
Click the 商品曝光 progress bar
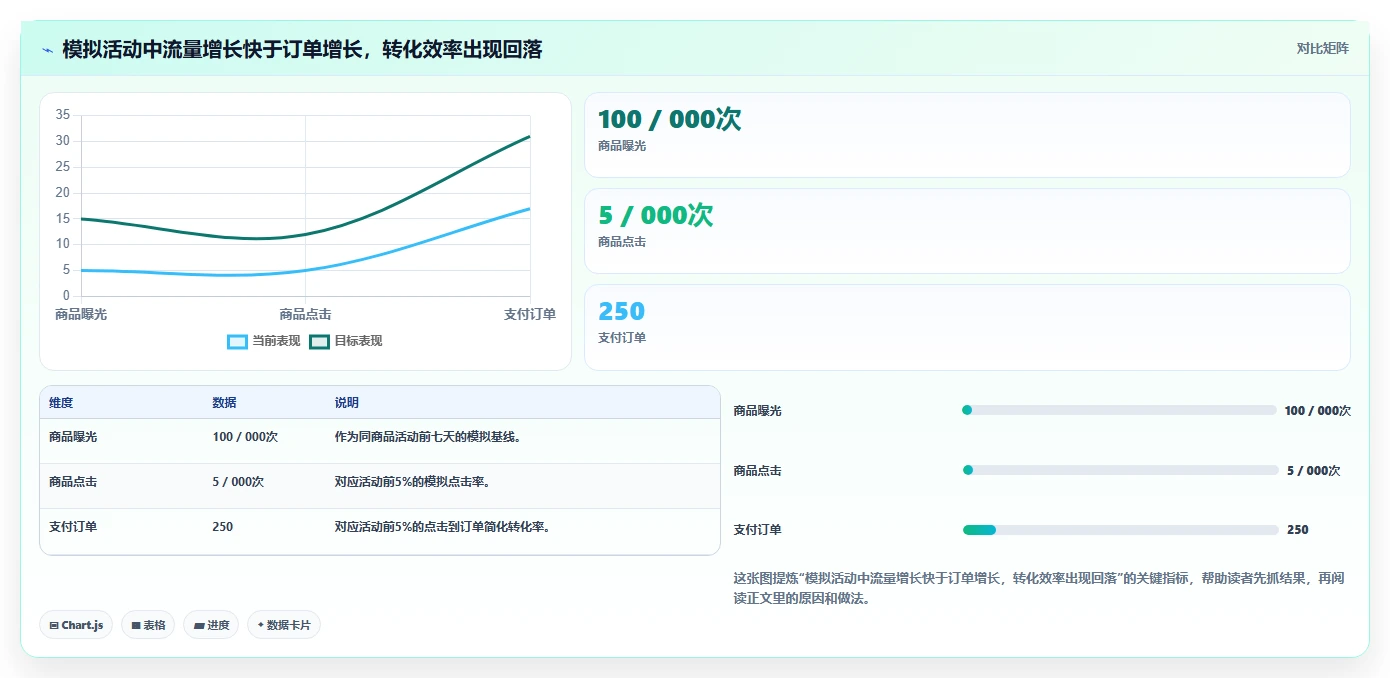[1119, 410]
